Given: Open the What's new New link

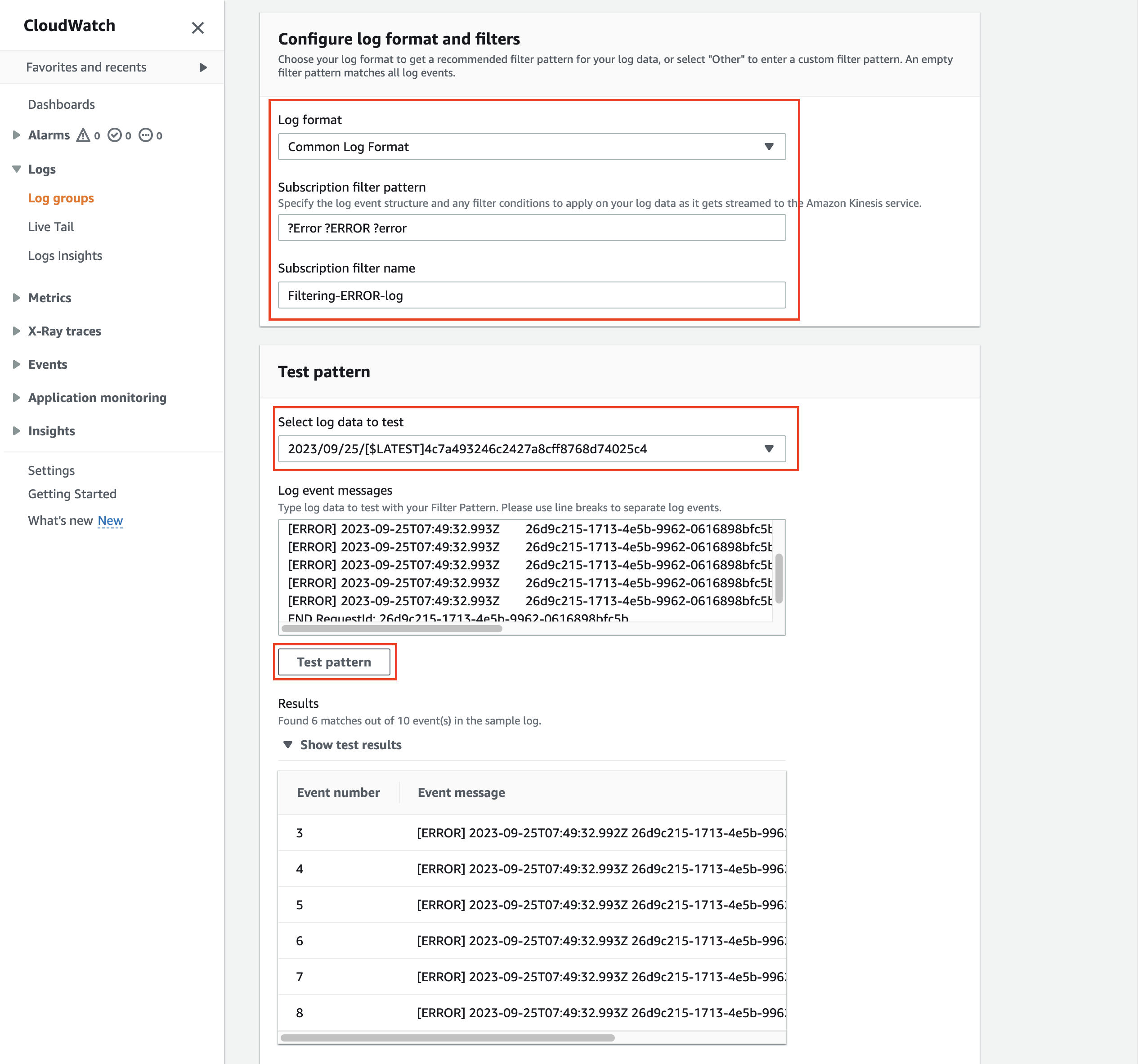Looking at the screenshot, I should (x=110, y=520).
